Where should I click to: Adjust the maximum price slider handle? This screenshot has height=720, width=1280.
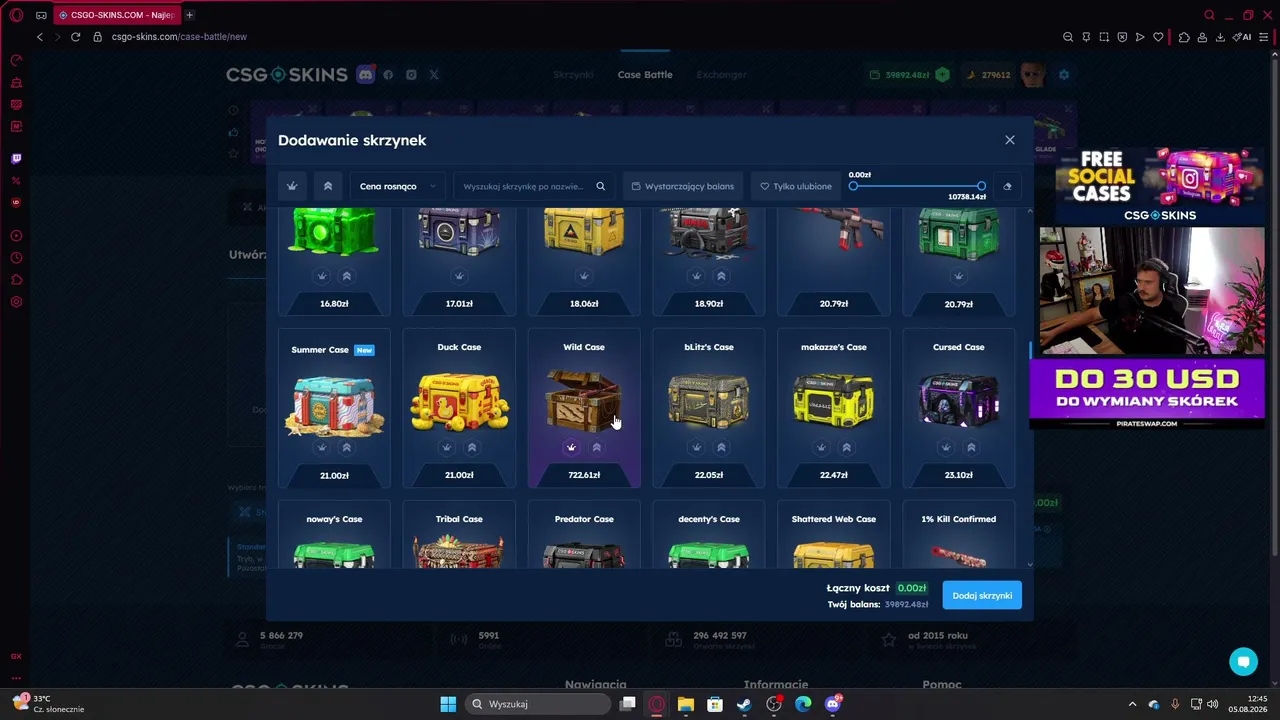point(981,186)
